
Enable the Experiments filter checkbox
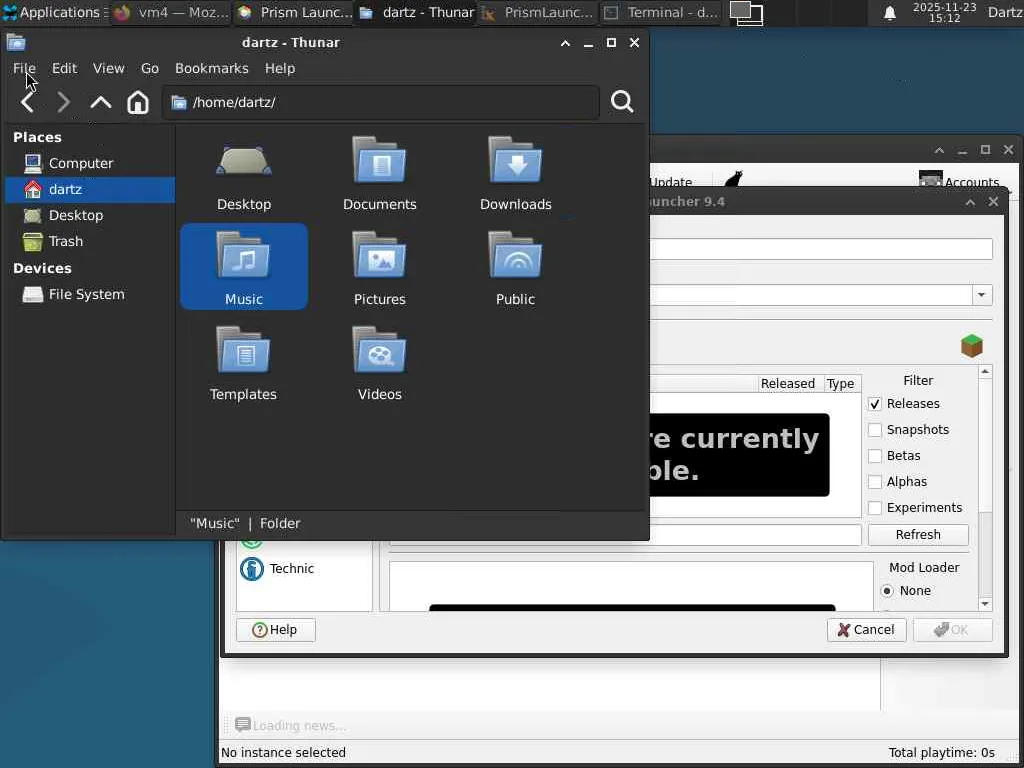(x=875, y=508)
